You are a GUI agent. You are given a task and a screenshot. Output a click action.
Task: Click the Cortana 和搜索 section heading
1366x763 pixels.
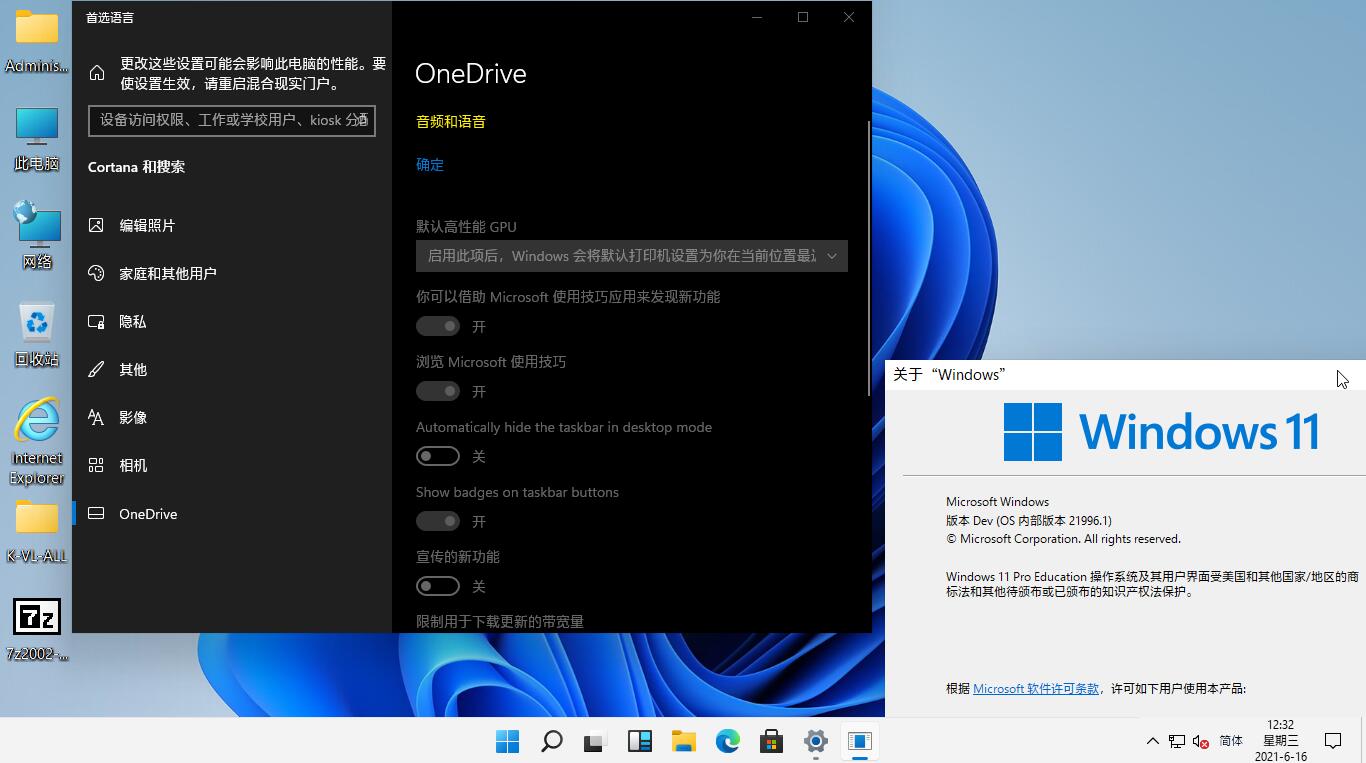click(136, 167)
